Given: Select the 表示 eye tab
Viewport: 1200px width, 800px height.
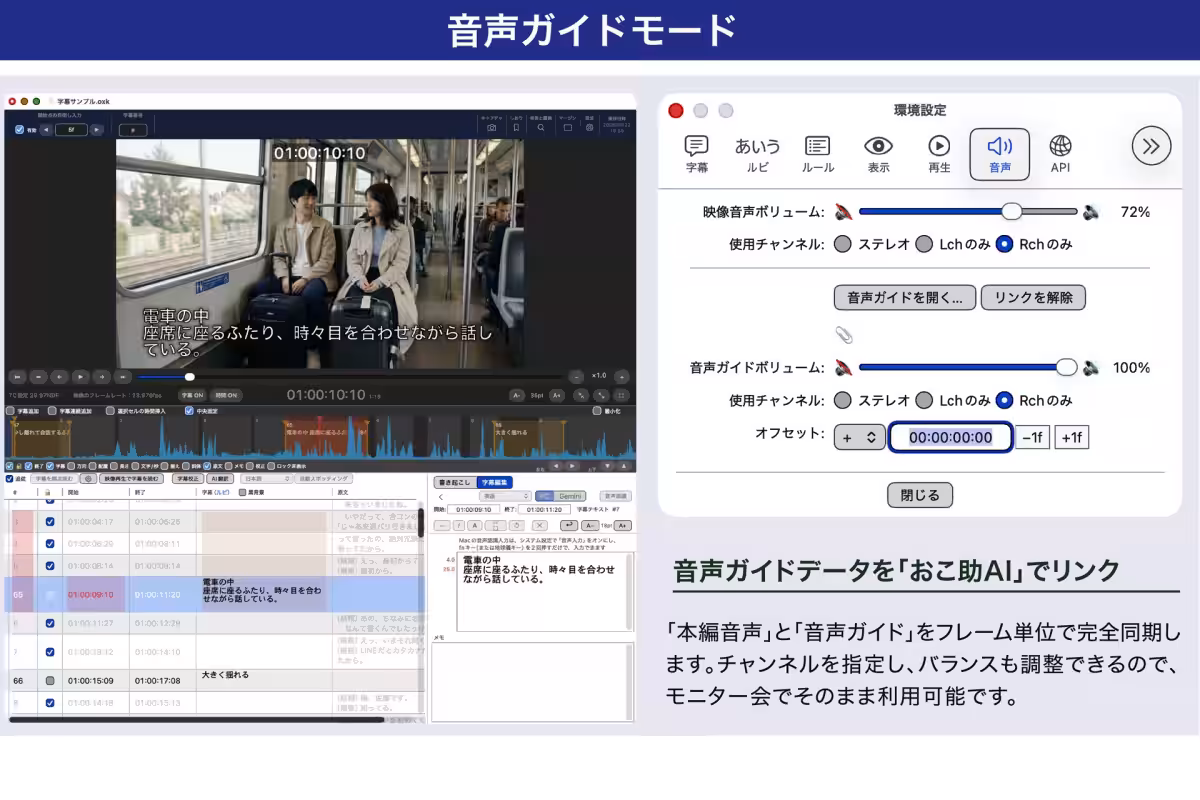Looking at the screenshot, I should coord(878,154).
